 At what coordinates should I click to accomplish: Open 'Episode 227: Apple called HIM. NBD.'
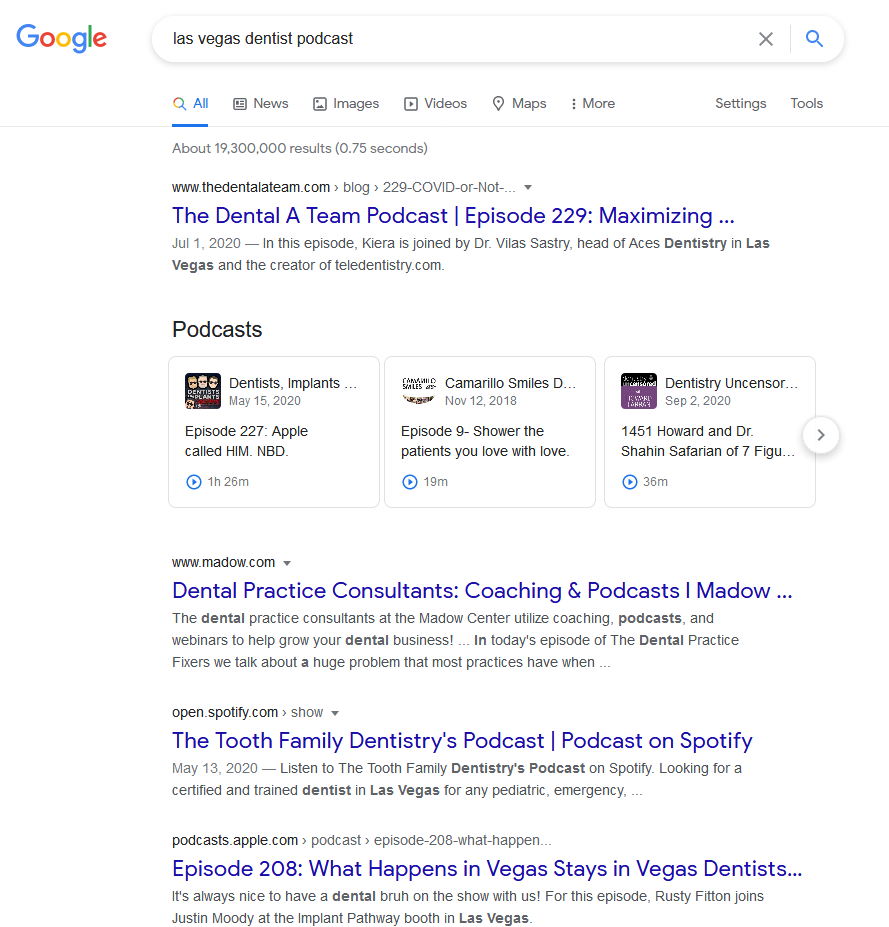pyautogui.click(x=246, y=441)
